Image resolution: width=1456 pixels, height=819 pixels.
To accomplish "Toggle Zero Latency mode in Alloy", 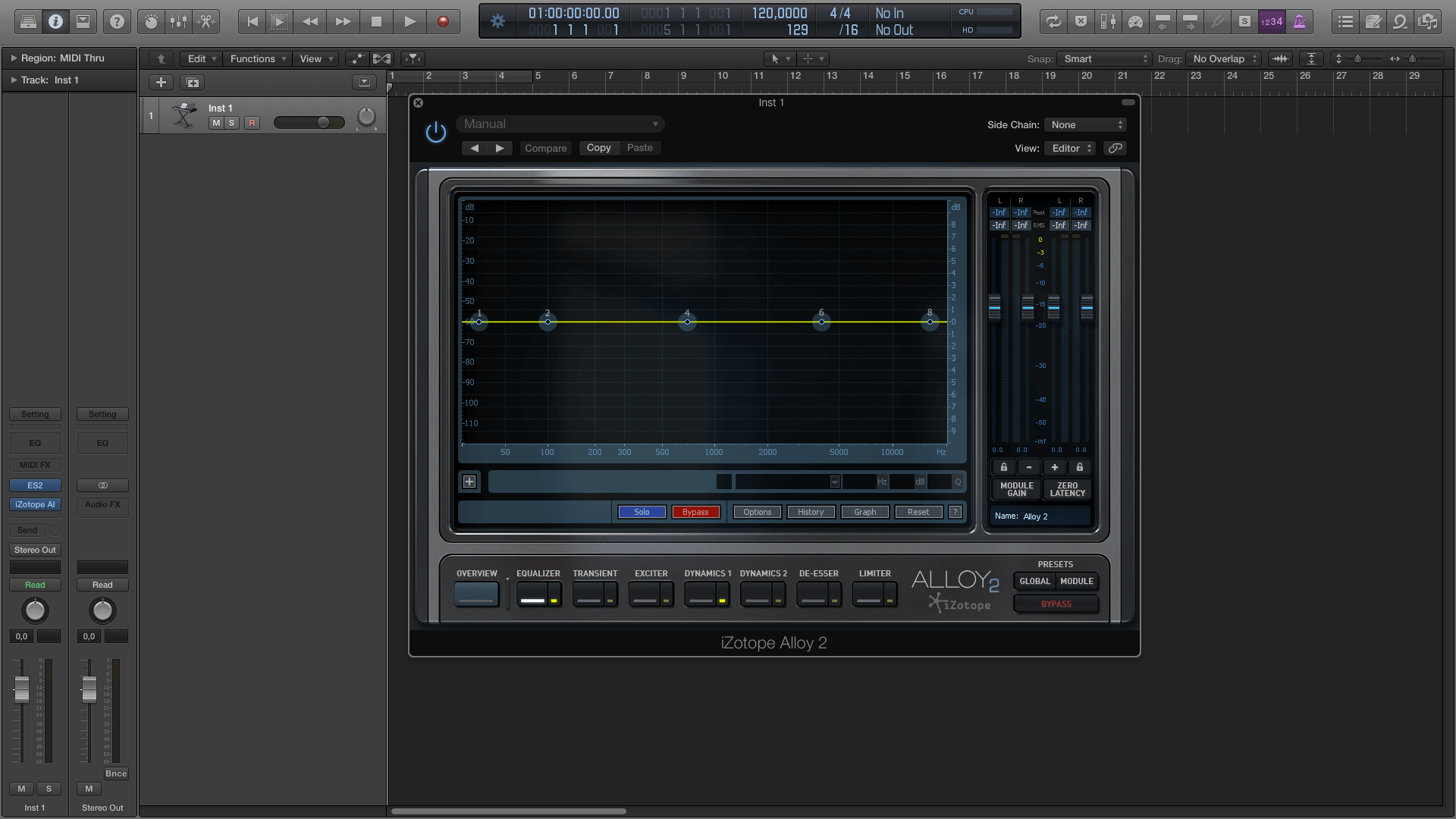I will [x=1067, y=489].
